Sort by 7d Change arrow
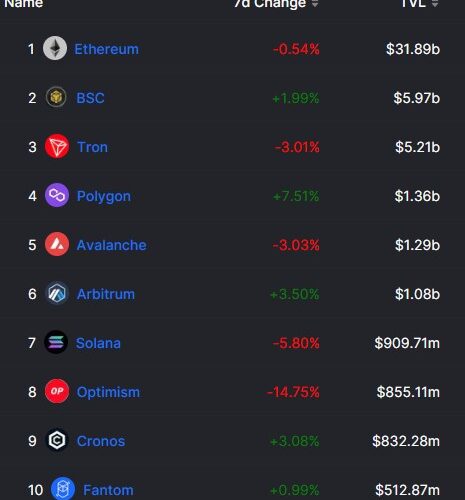Screen dimensions: 465x500 315,3
